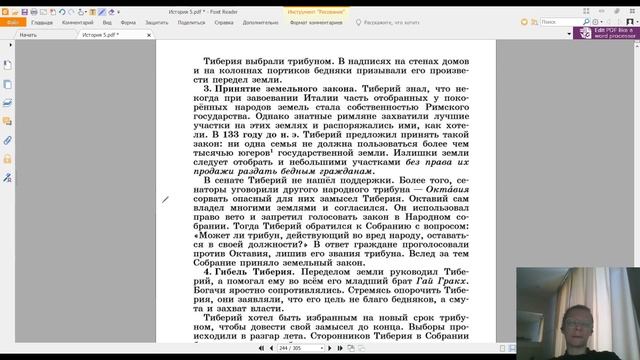Image resolution: width=640 pixels, height=360 pixels.
Task: Close the История 5.pdf tab
Action: (149, 36)
